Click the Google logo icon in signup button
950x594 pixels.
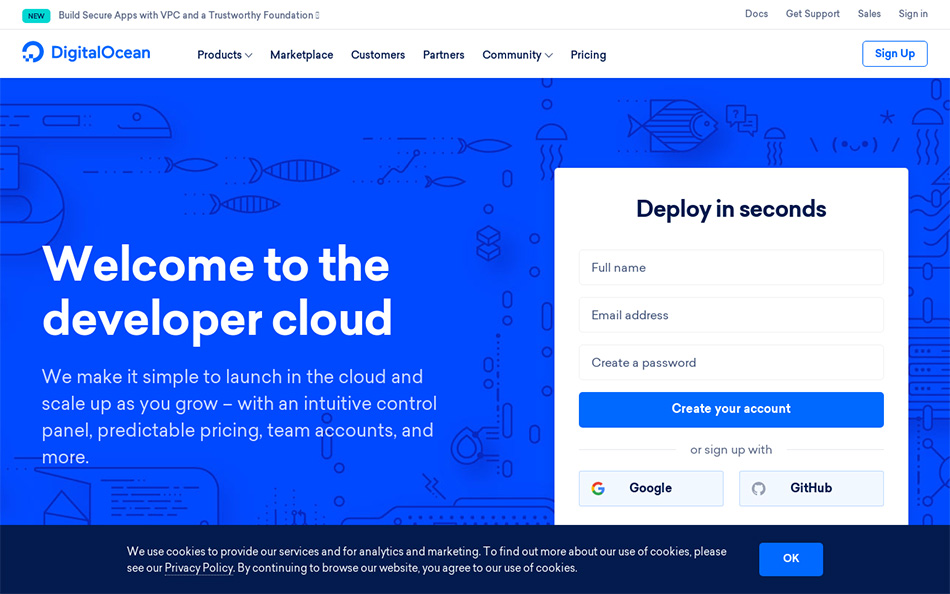tap(598, 489)
